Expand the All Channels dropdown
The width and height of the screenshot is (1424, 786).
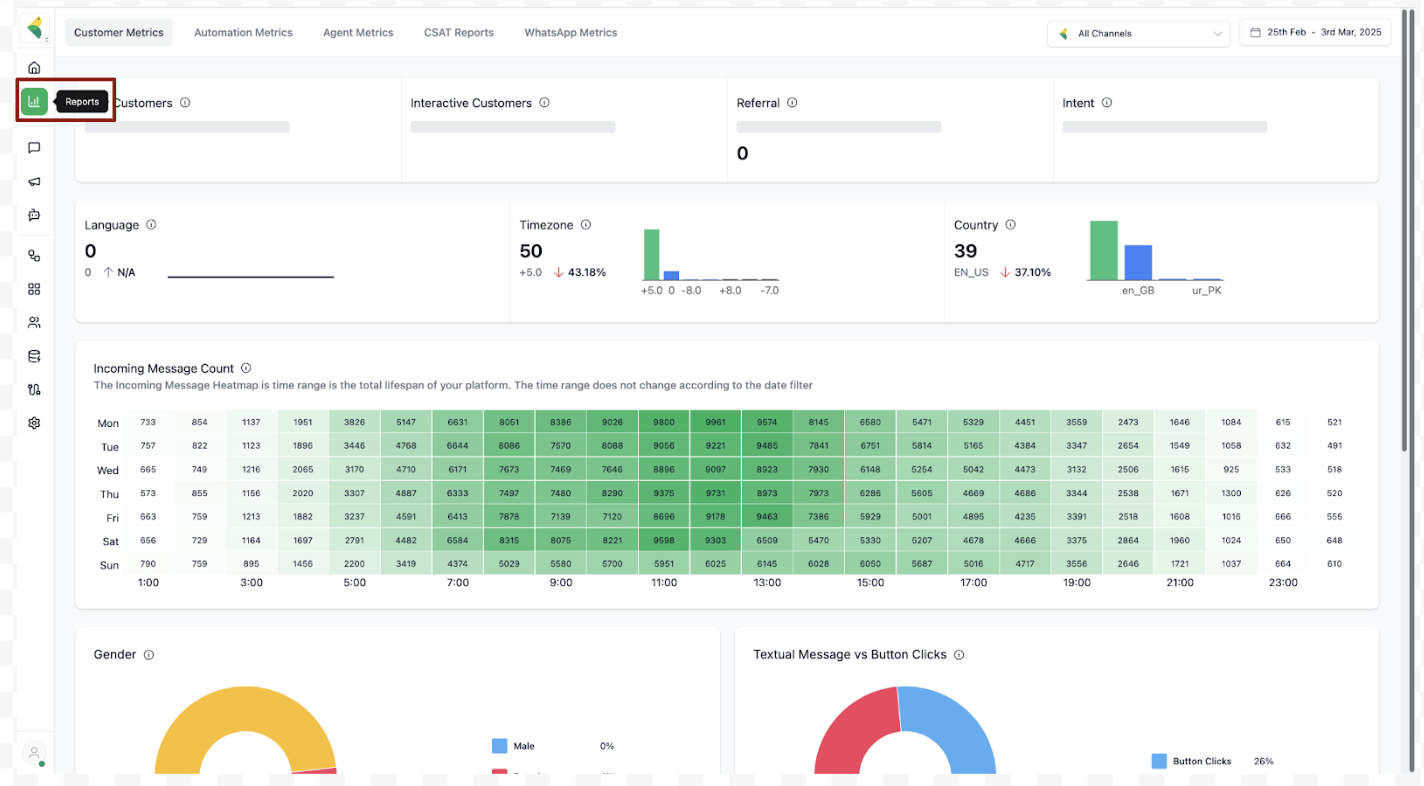point(1139,33)
